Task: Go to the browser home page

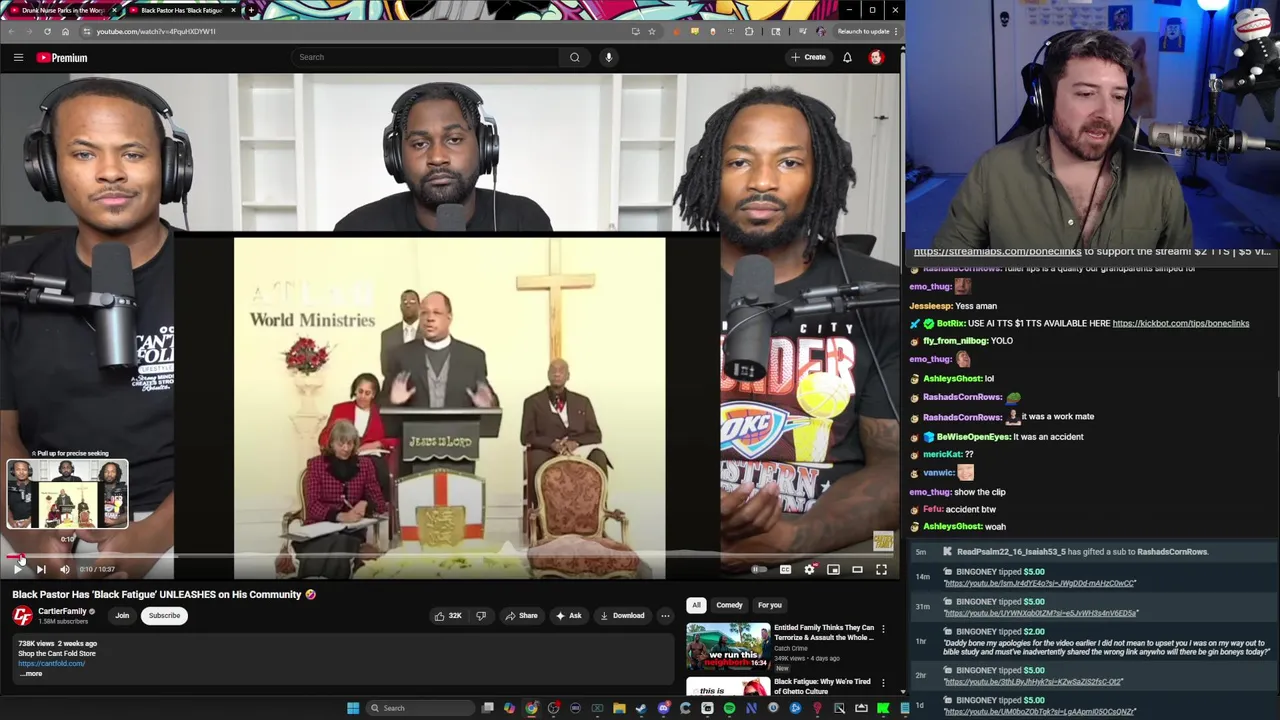Action: point(65,31)
